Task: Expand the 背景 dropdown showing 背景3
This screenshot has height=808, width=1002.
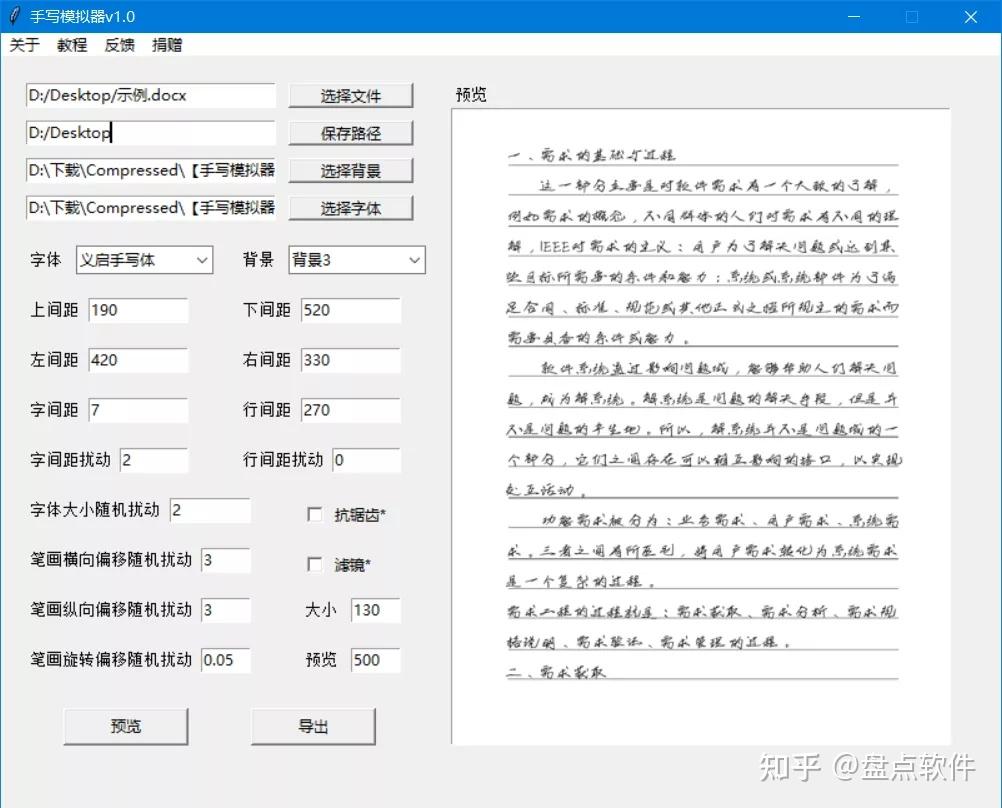Action: click(357, 260)
